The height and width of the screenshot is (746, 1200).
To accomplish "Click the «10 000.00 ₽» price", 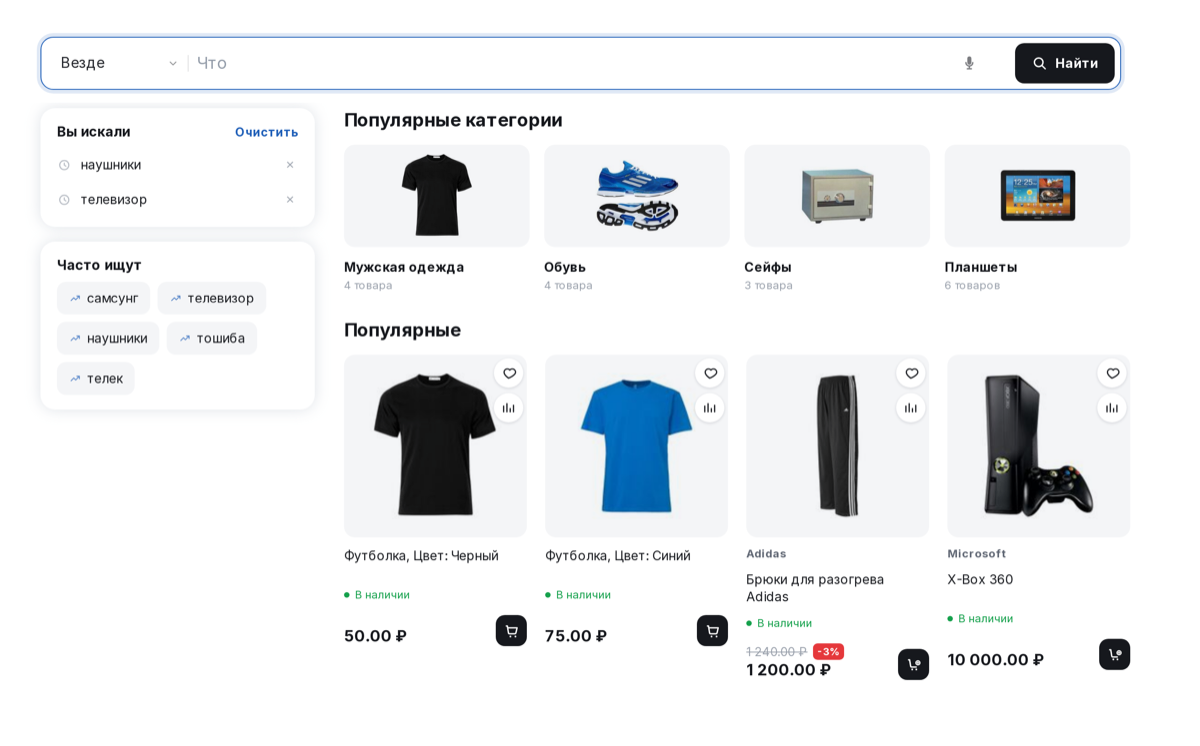I will (x=996, y=660).
